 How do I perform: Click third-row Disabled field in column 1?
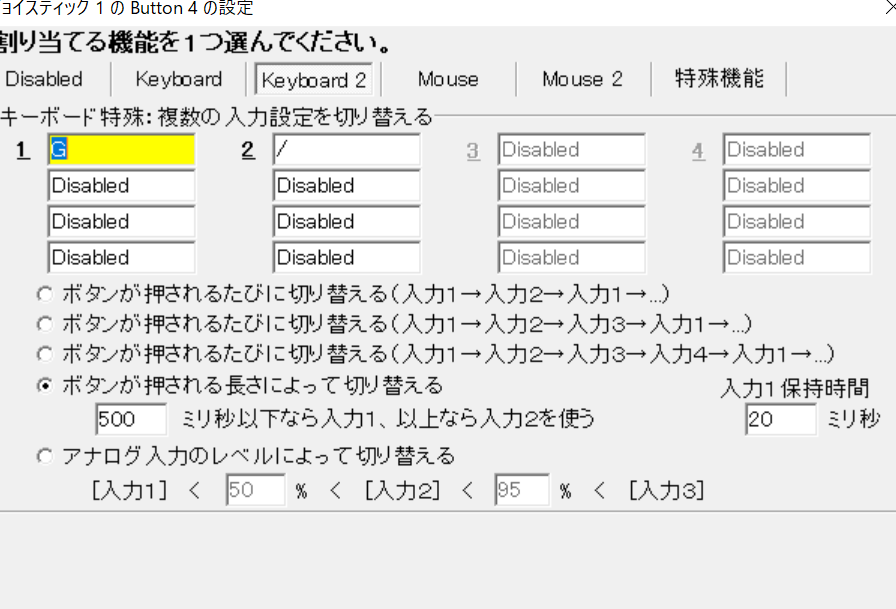coord(121,222)
